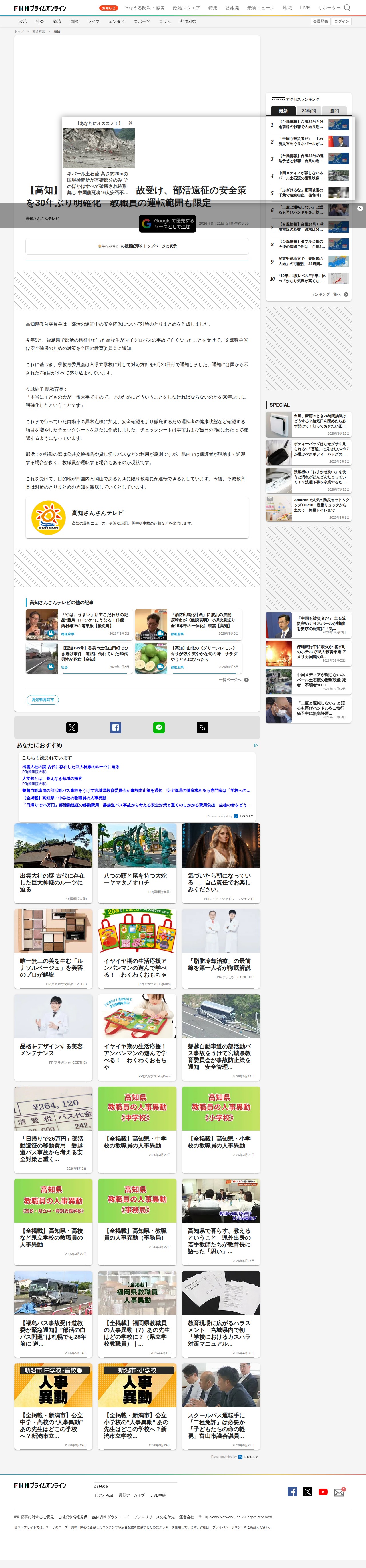Screen dimensions: 366x1568
Task: Open the search magnifier icon in header
Action: coord(347,8)
